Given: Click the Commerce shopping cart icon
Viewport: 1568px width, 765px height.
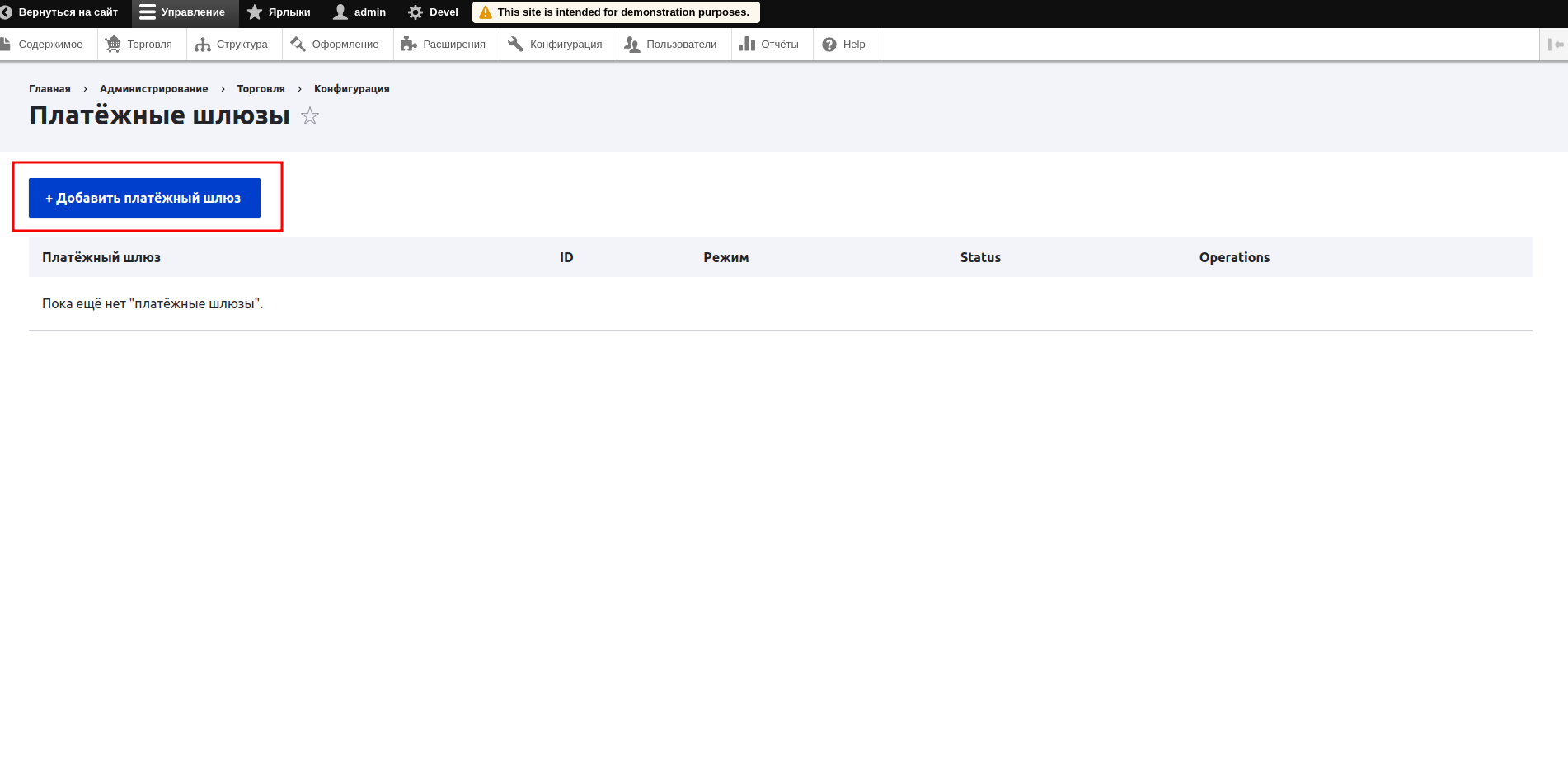Looking at the screenshot, I should [113, 45].
